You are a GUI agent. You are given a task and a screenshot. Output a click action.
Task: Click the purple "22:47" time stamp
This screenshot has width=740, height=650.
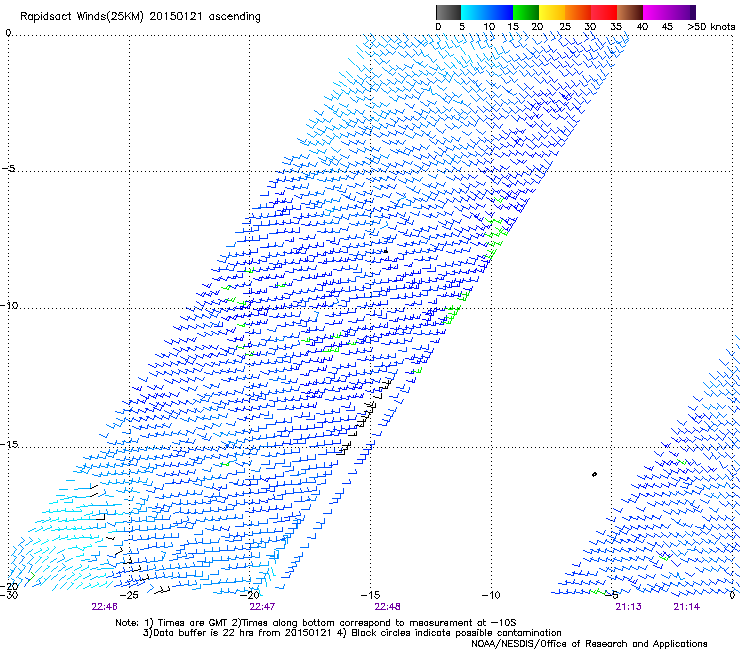(x=262, y=607)
